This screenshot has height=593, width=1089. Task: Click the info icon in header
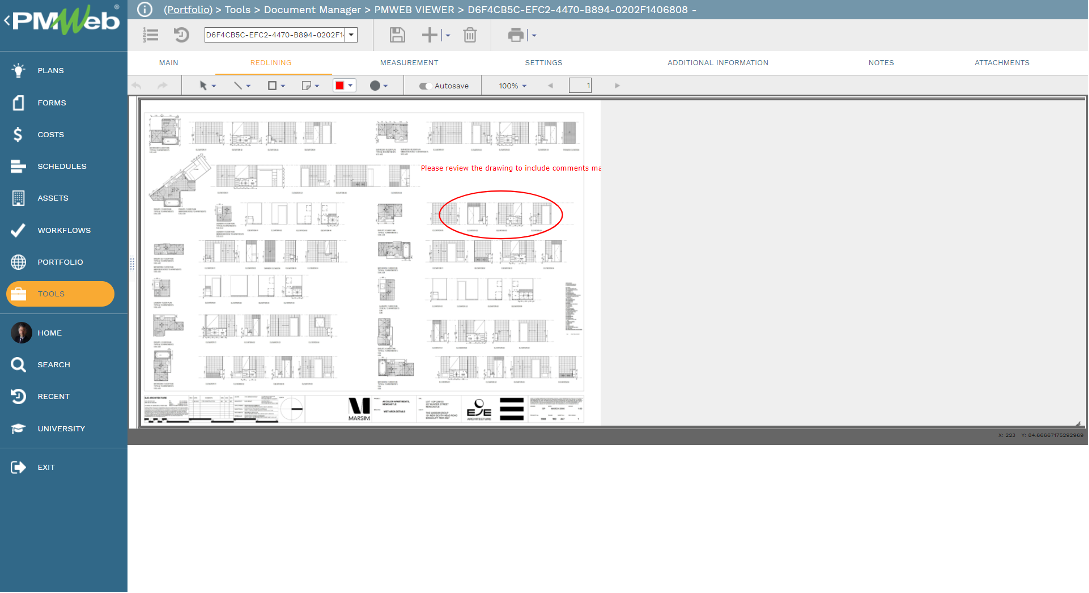144,10
